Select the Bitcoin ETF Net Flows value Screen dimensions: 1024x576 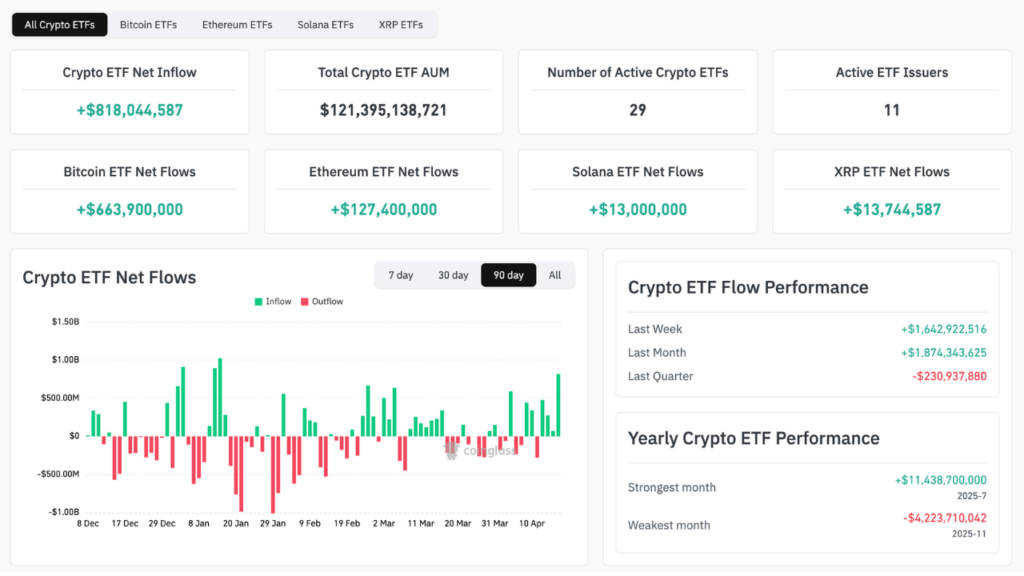tap(129, 210)
